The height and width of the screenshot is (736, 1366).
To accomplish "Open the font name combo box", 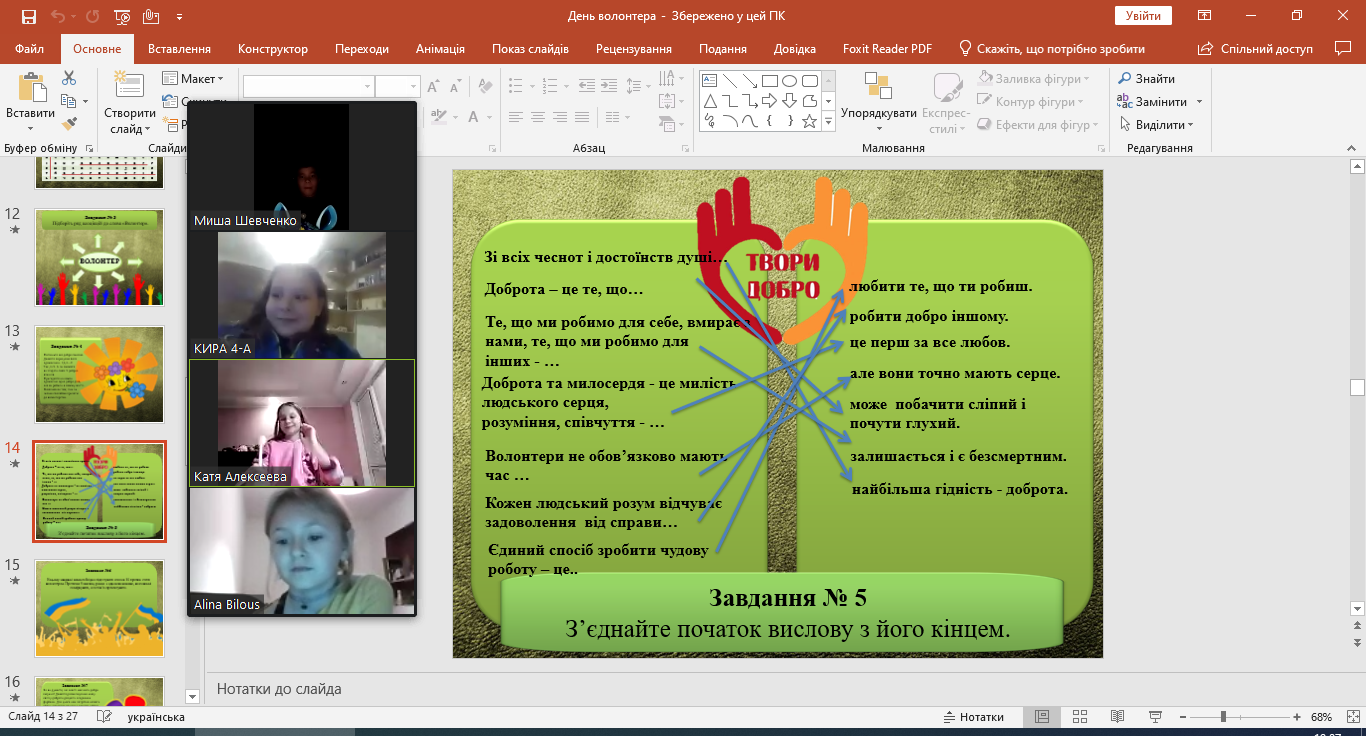I will click(309, 87).
